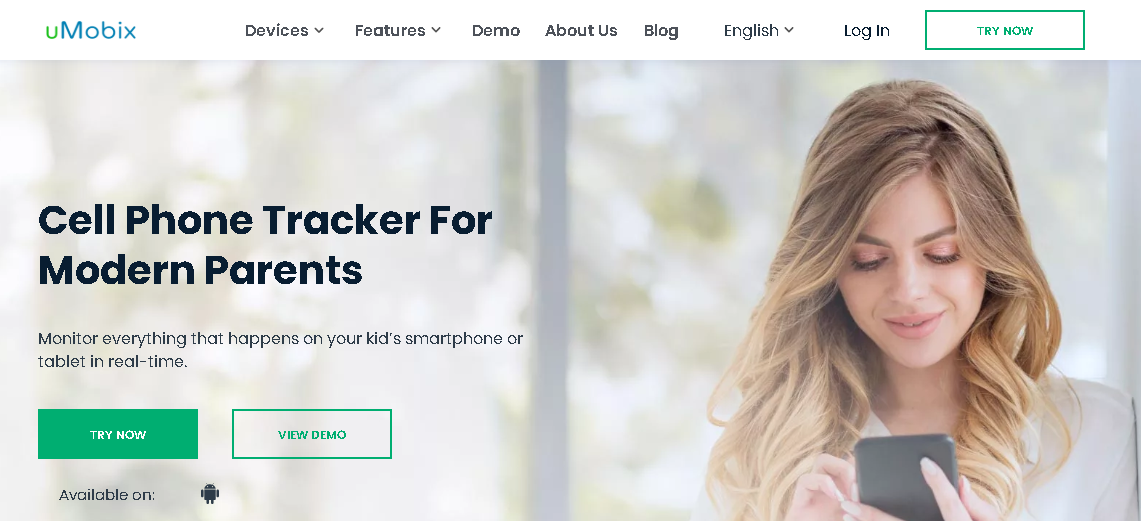Image resolution: width=1141 pixels, height=521 pixels.
Task: Click the Monitor everything description text
Action: (280, 349)
